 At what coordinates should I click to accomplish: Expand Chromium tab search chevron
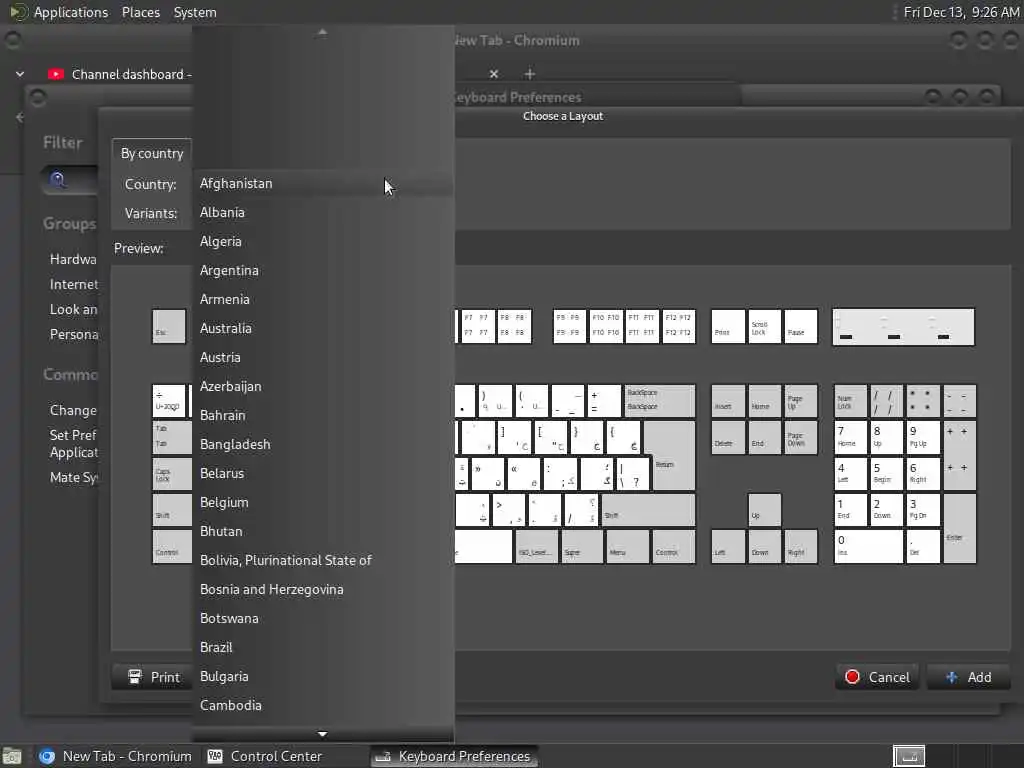pos(20,74)
